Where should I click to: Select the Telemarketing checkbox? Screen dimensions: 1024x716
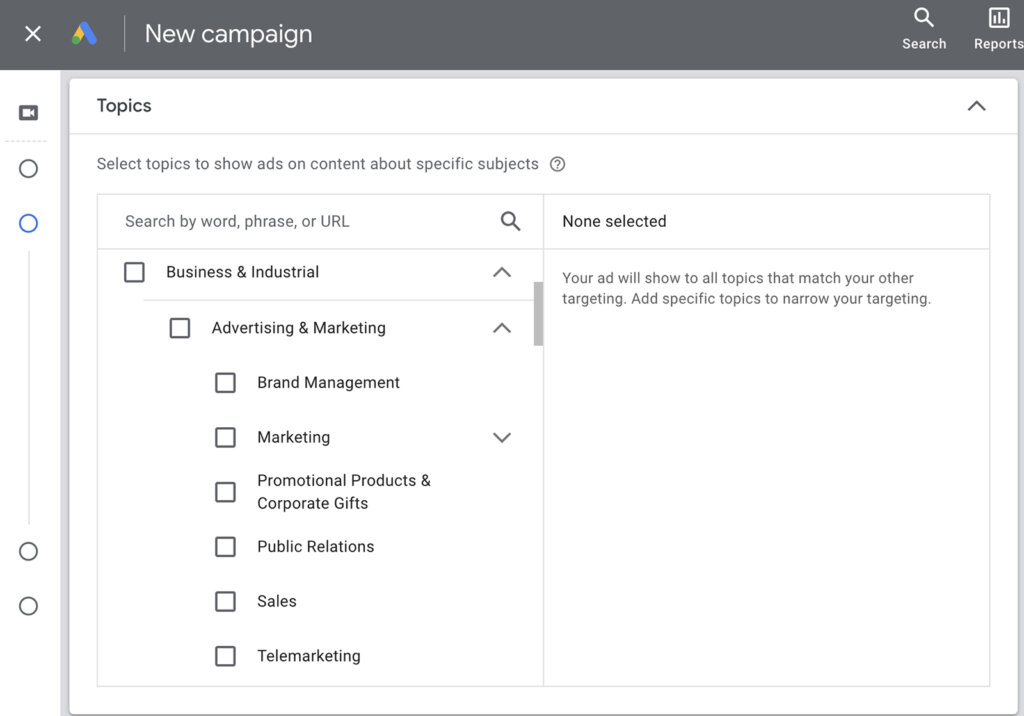click(x=225, y=656)
